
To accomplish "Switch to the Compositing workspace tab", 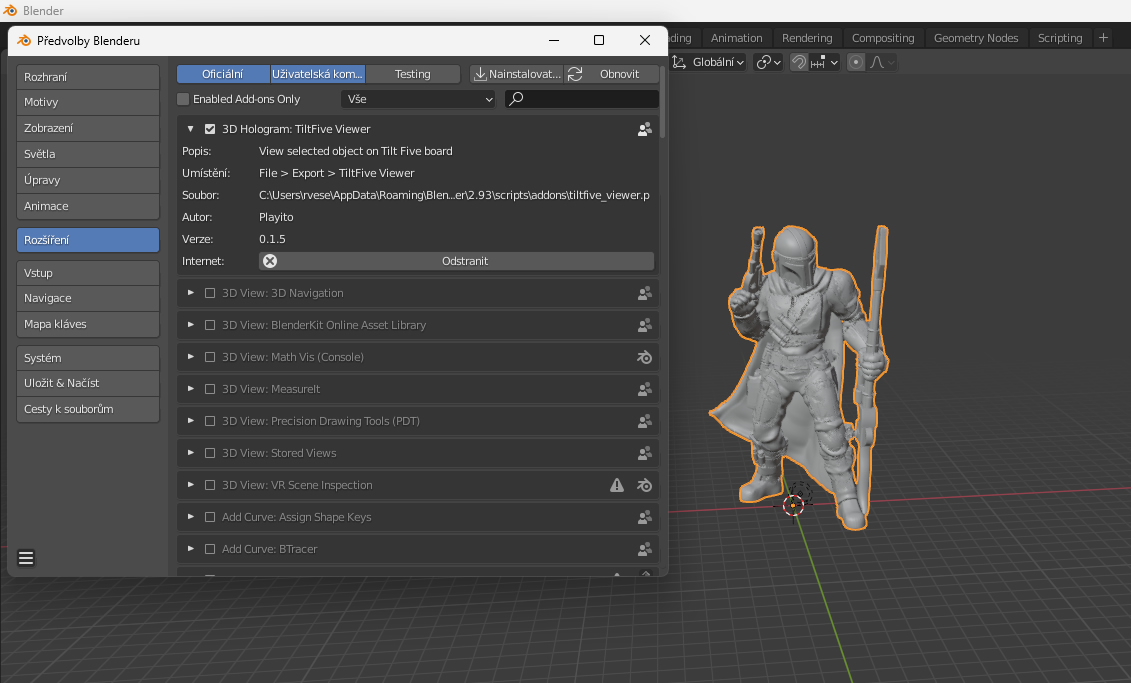I will pyautogui.click(x=883, y=38).
